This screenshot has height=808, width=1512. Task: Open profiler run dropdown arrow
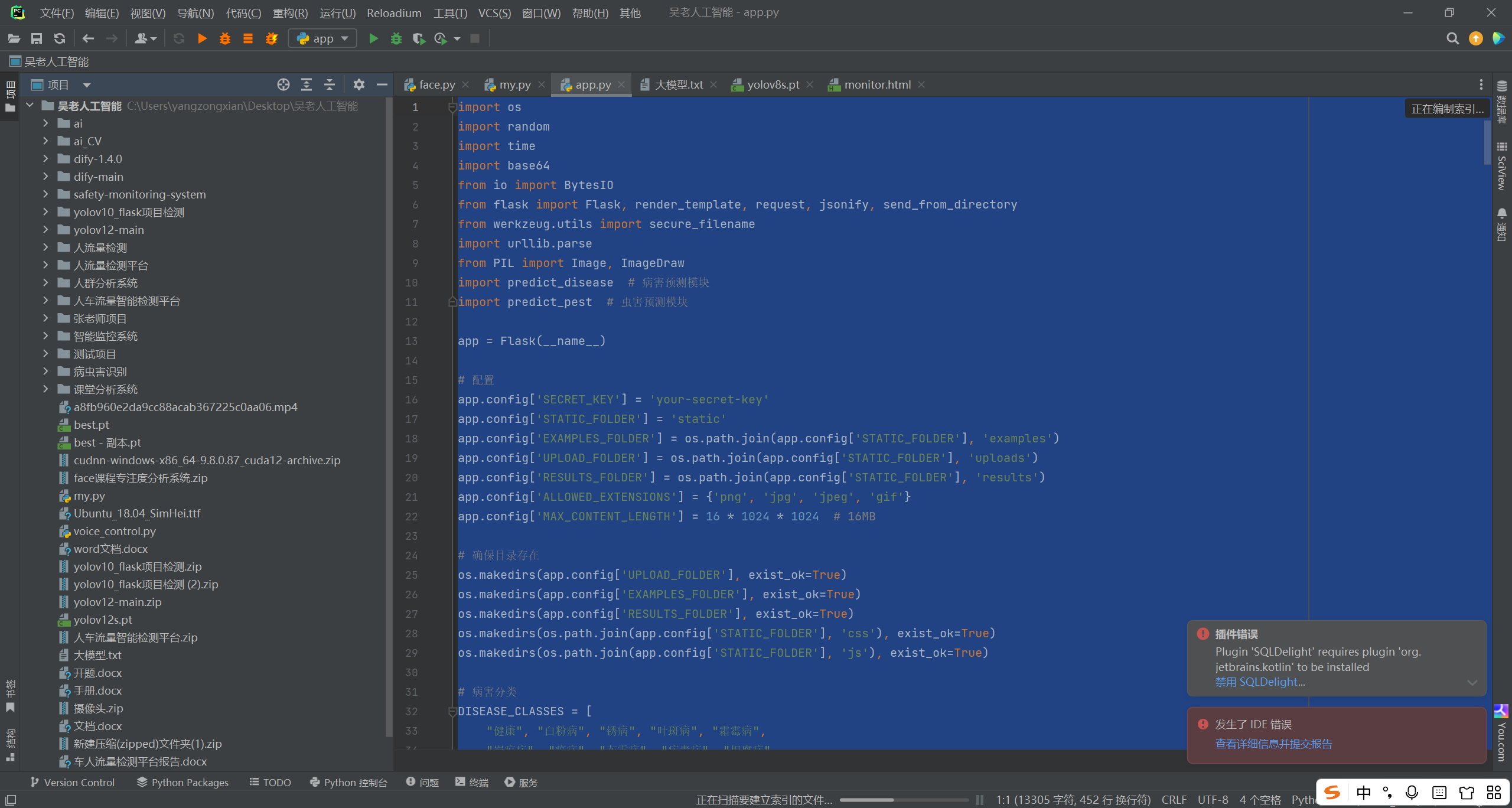[457, 39]
